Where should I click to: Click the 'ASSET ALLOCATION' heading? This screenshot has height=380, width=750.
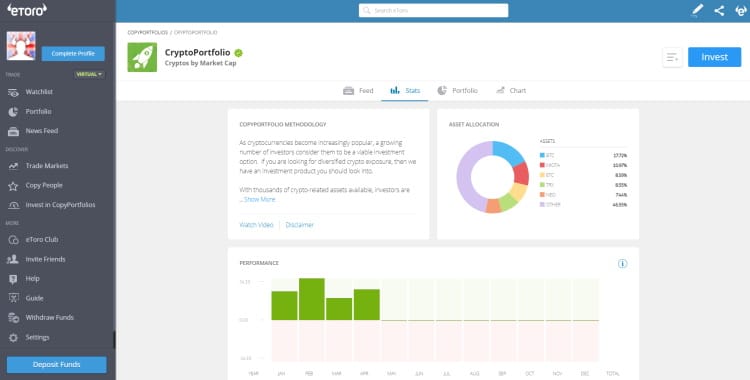click(474, 124)
